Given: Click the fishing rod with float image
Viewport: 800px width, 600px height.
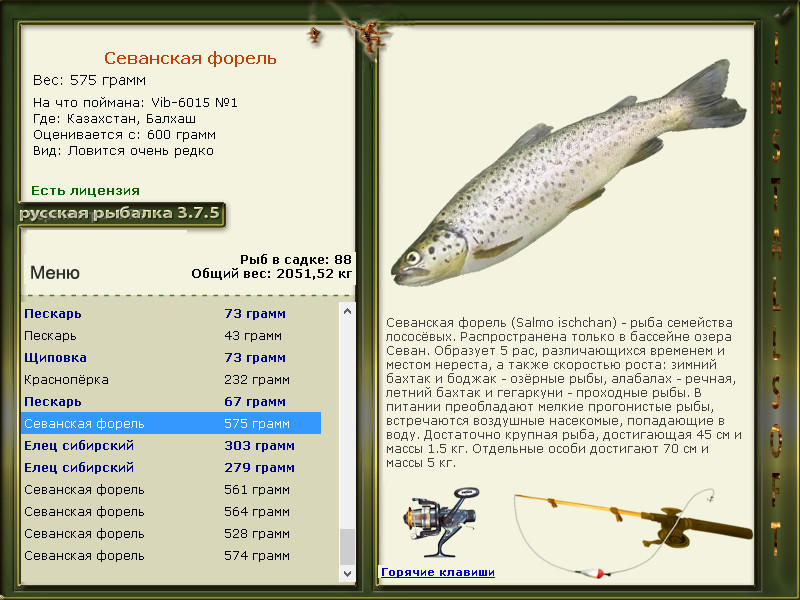Looking at the screenshot, I should coord(633,532).
